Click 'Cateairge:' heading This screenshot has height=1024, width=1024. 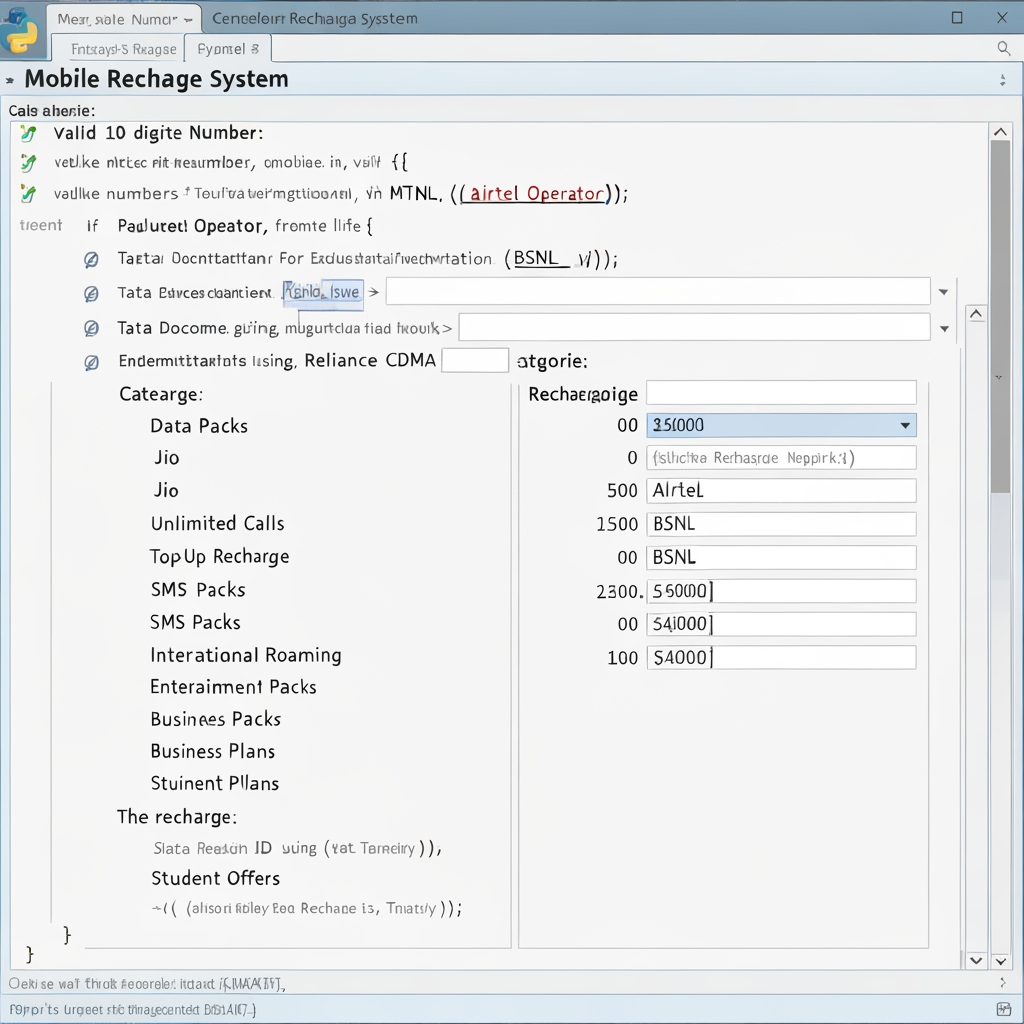(161, 394)
